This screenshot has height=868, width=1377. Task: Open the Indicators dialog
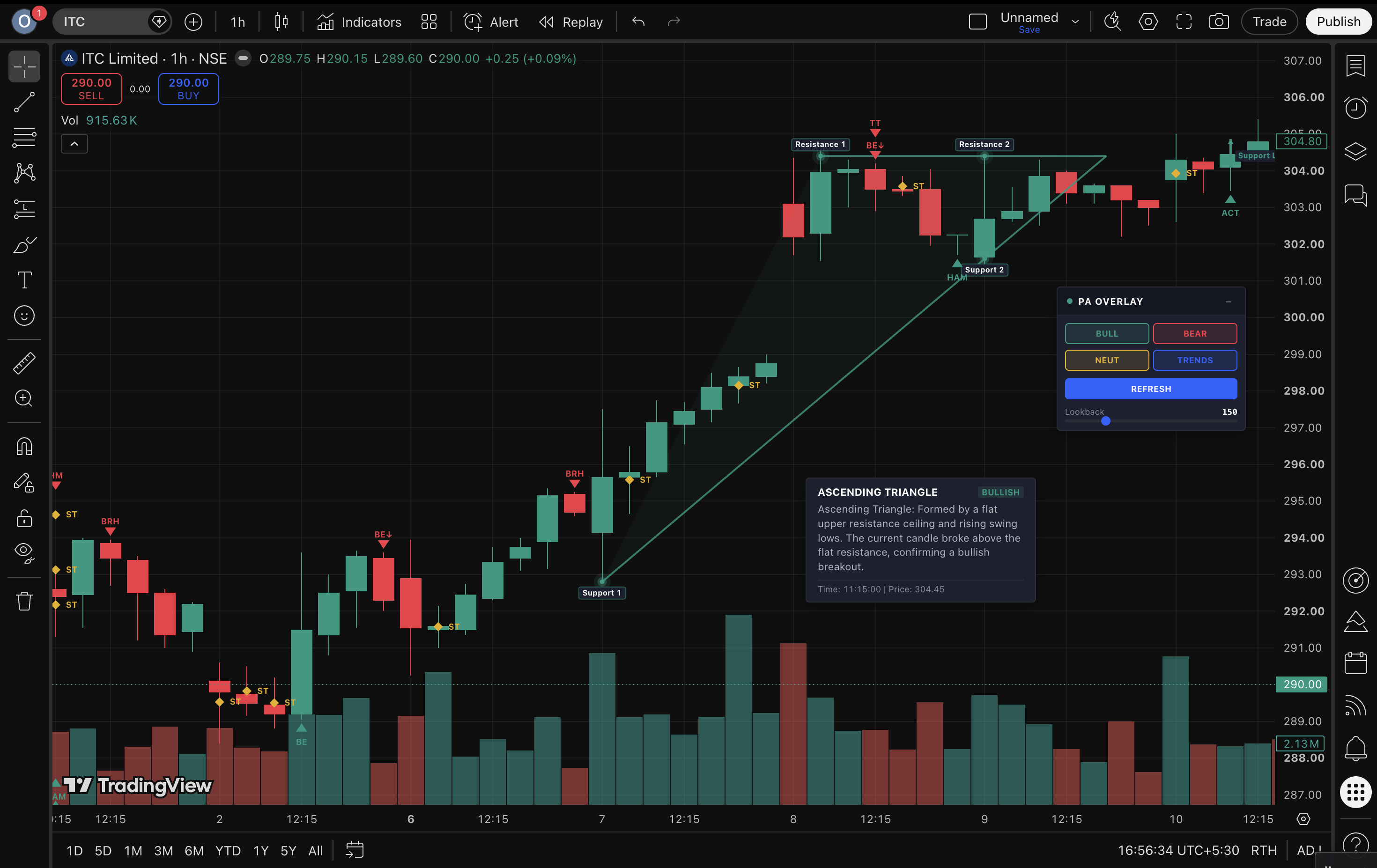coord(359,22)
